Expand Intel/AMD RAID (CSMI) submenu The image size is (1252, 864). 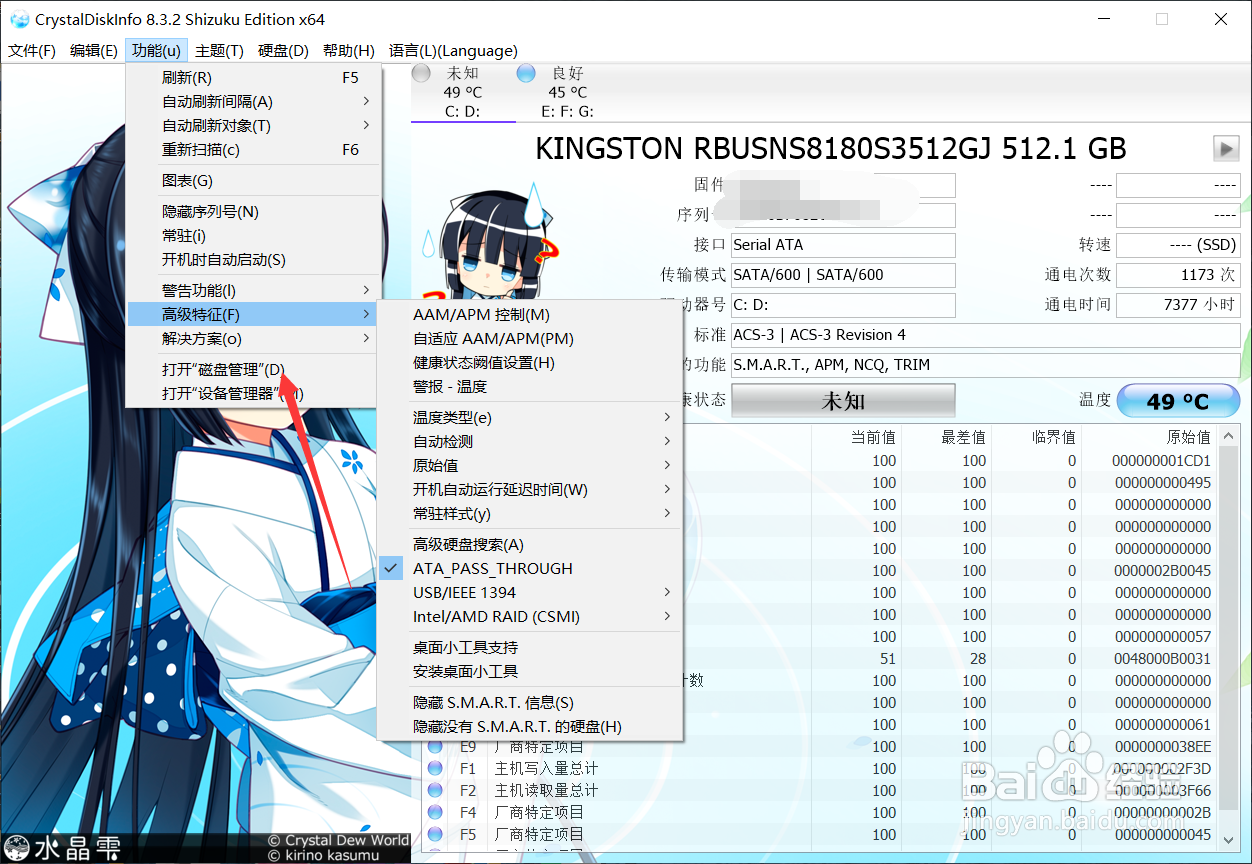point(529,617)
